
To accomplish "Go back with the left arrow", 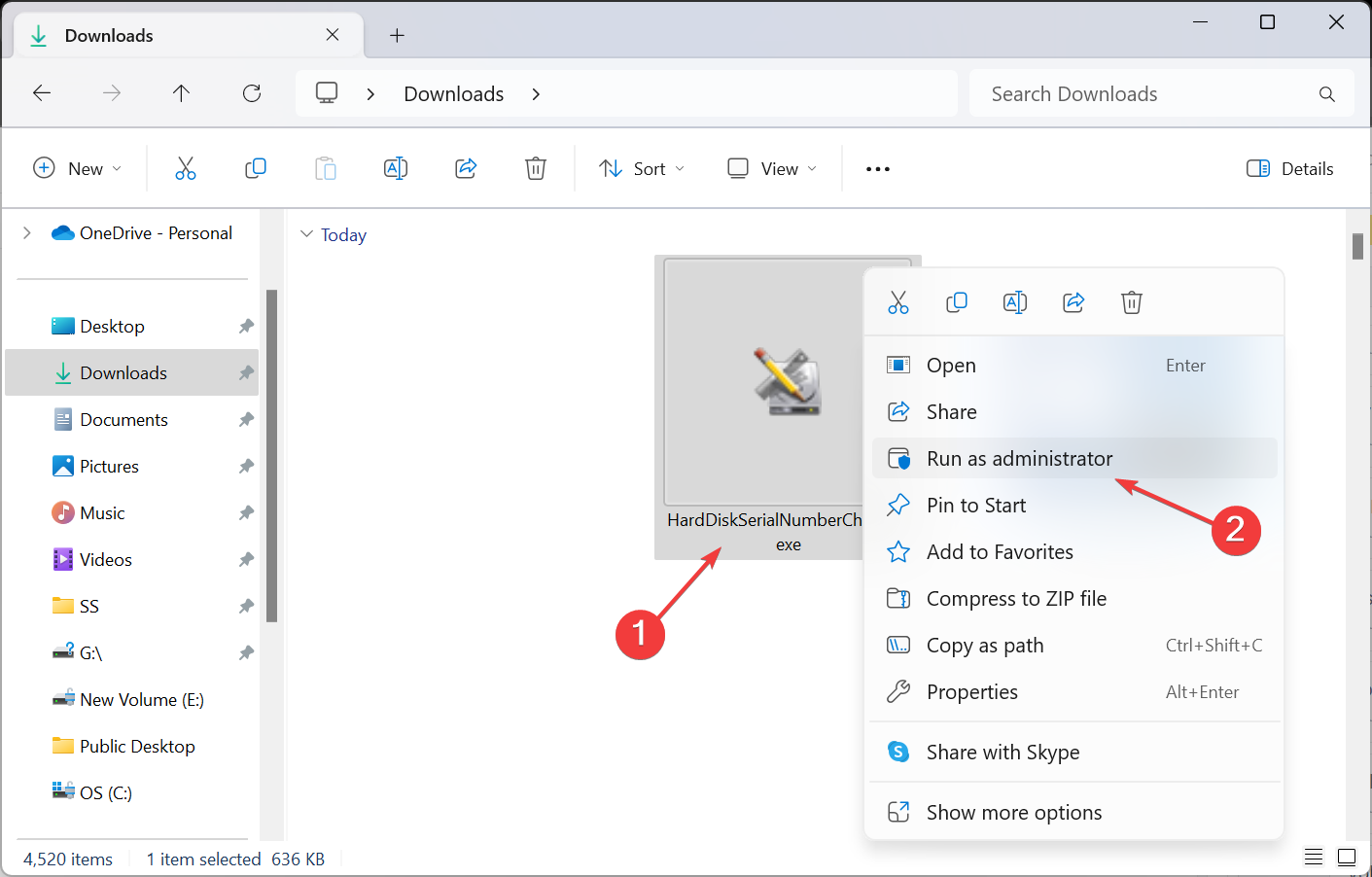I will (42, 93).
